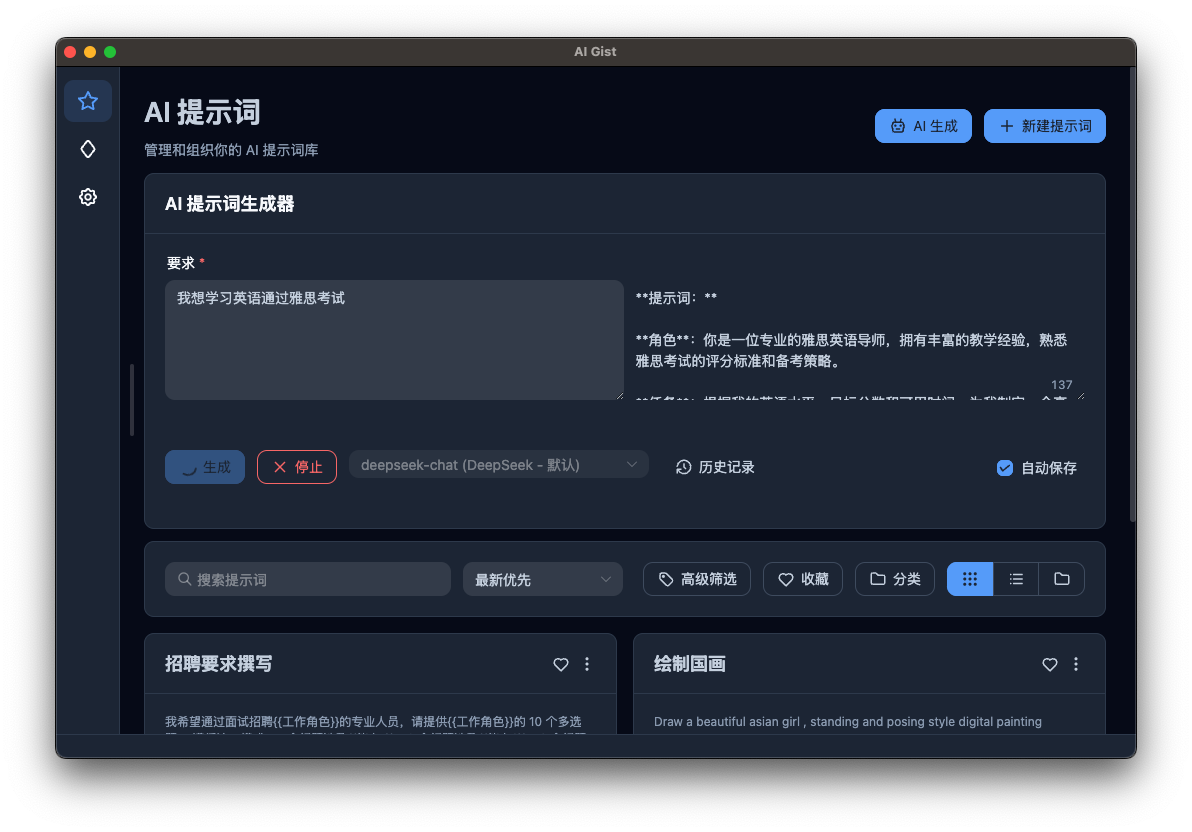Image resolution: width=1192 pixels, height=832 pixels.
Task: Open the deepseek-chat model dropdown
Action: point(498,463)
